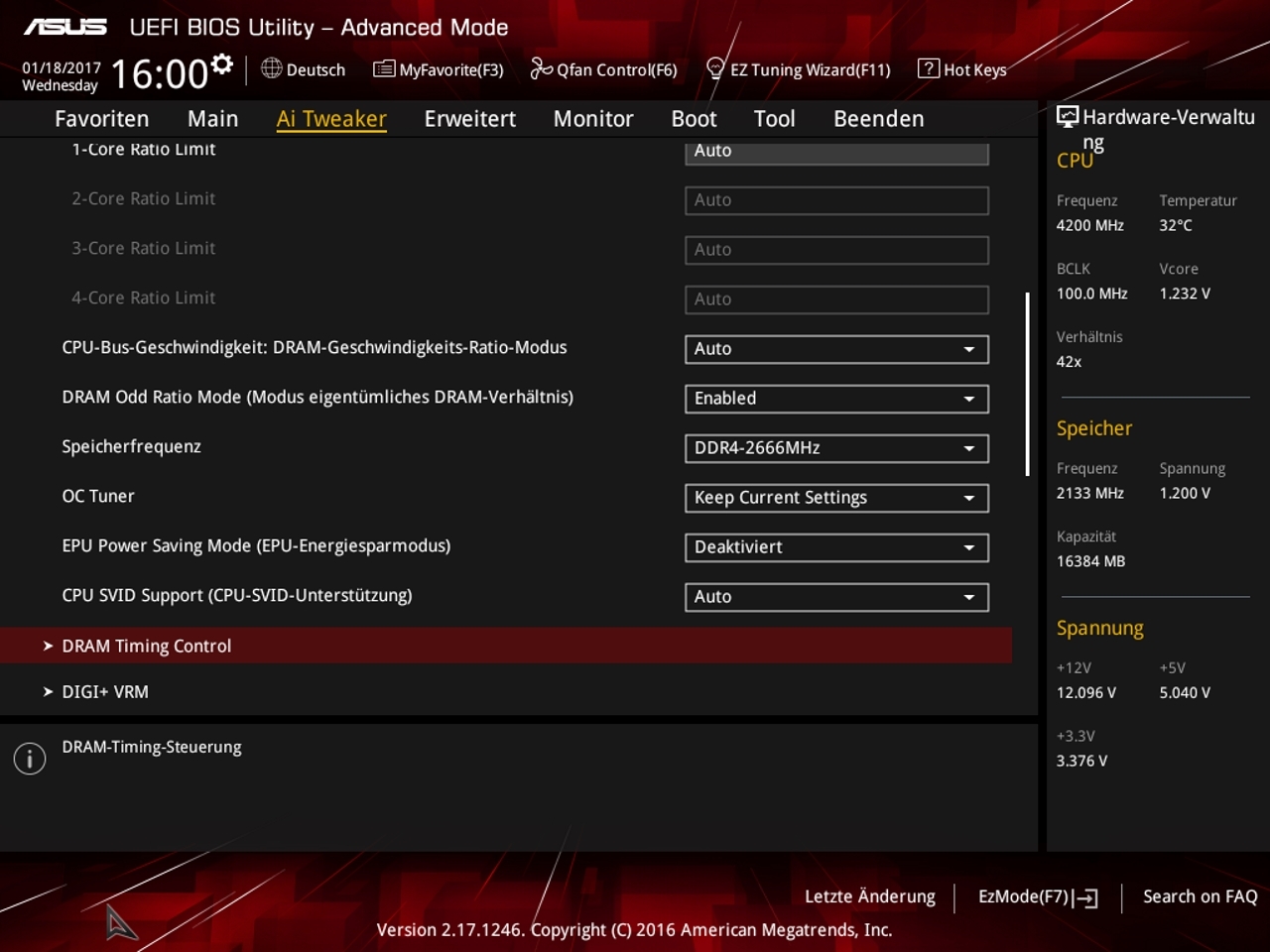Expand DRAM Timing Control submenu
This screenshot has height=952, width=1270.
[x=506, y=646]
